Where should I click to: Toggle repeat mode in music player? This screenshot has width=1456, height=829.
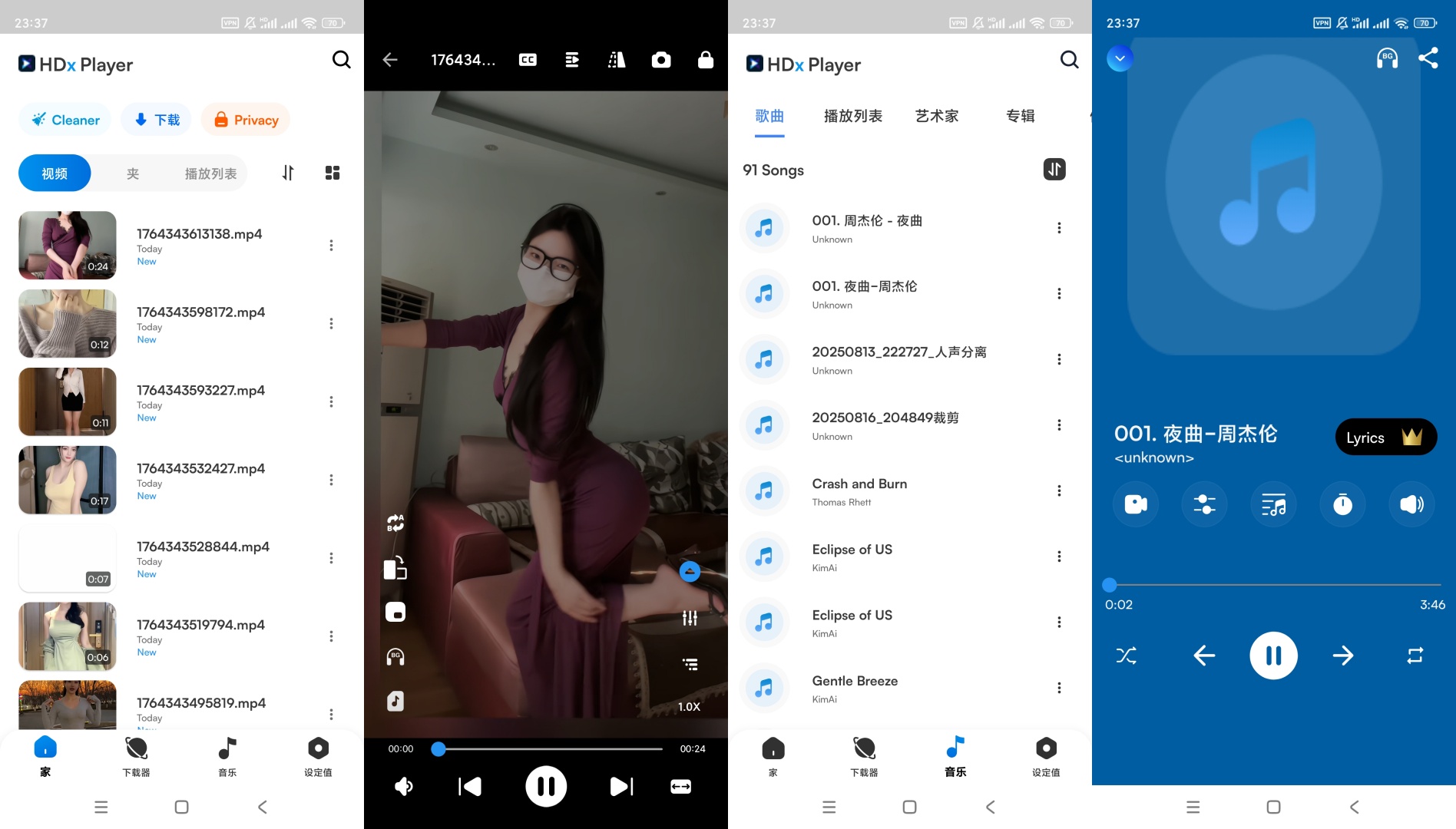click(x=1415, y=656)
